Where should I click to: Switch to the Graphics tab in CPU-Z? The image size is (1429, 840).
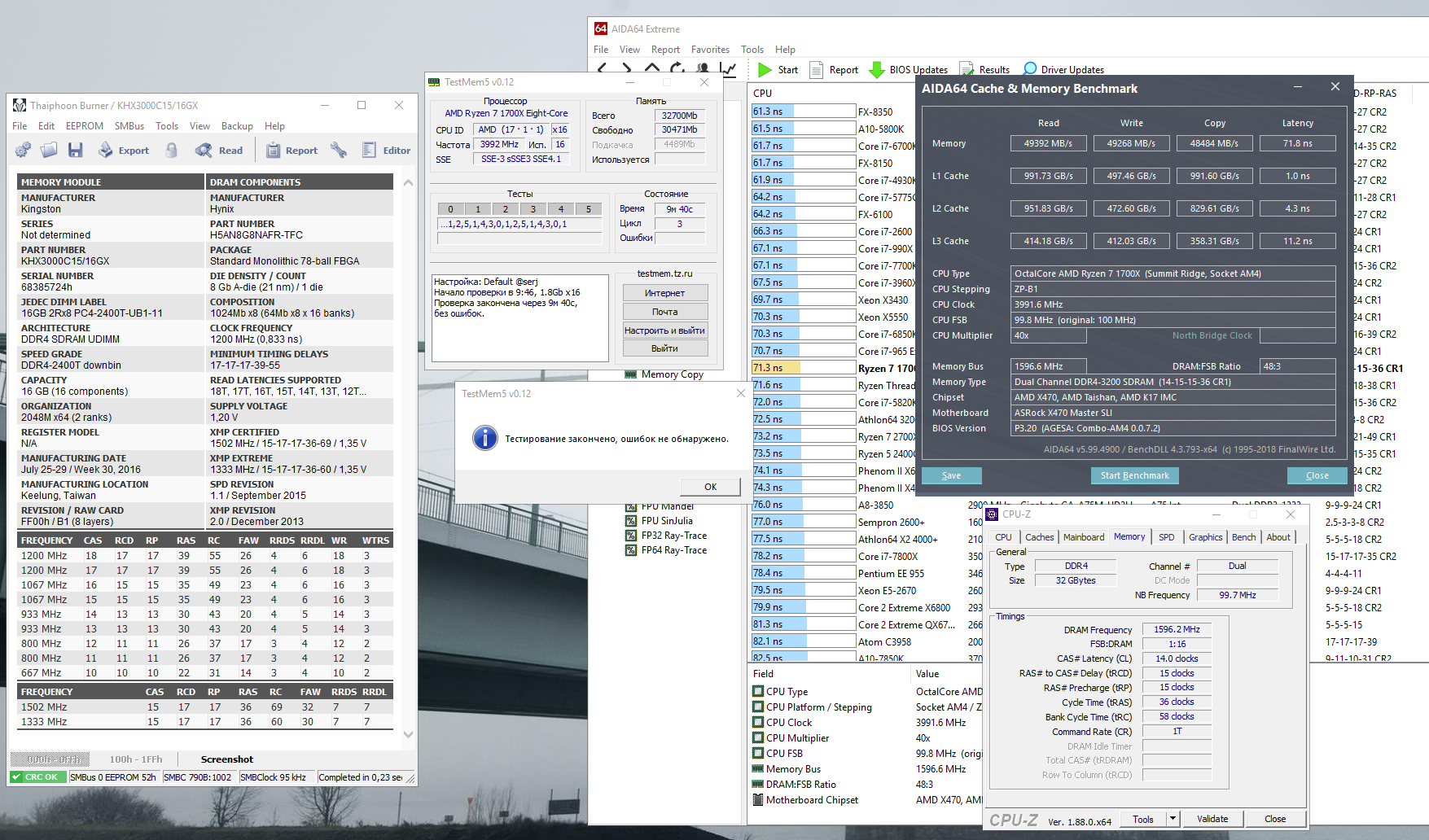(x=1205, y=537)
